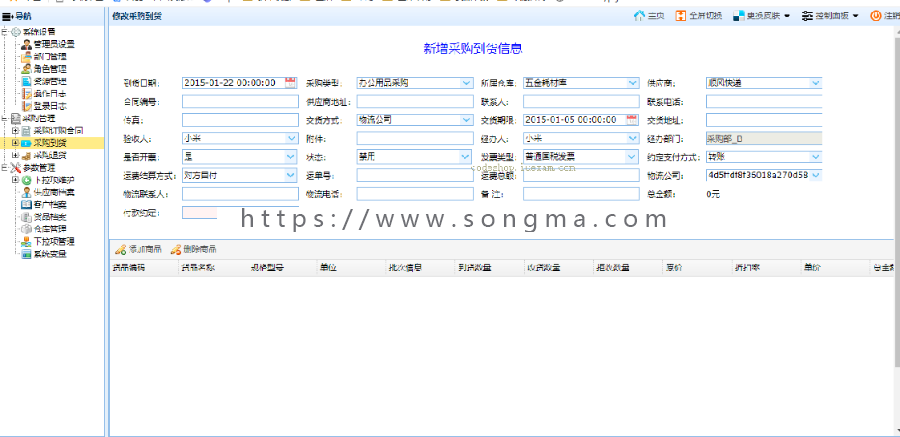Select the 下拉项维护 tree node
The image size is (900, 437).
(x=54, y=180)
